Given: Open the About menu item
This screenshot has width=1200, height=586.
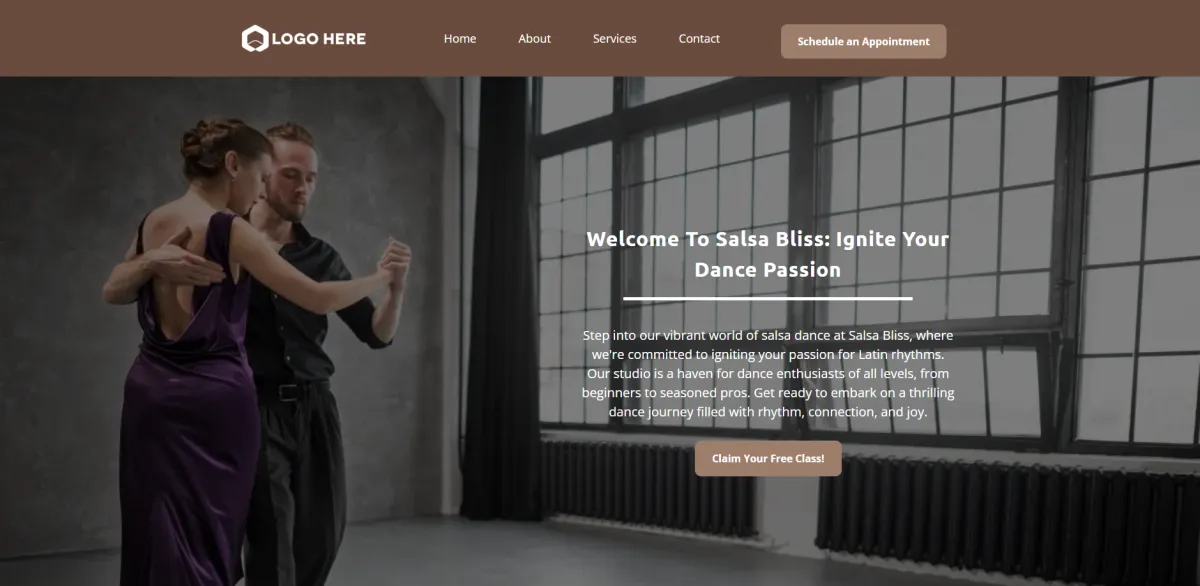Looking at the screenshot, I should click(x=534, y=39).
